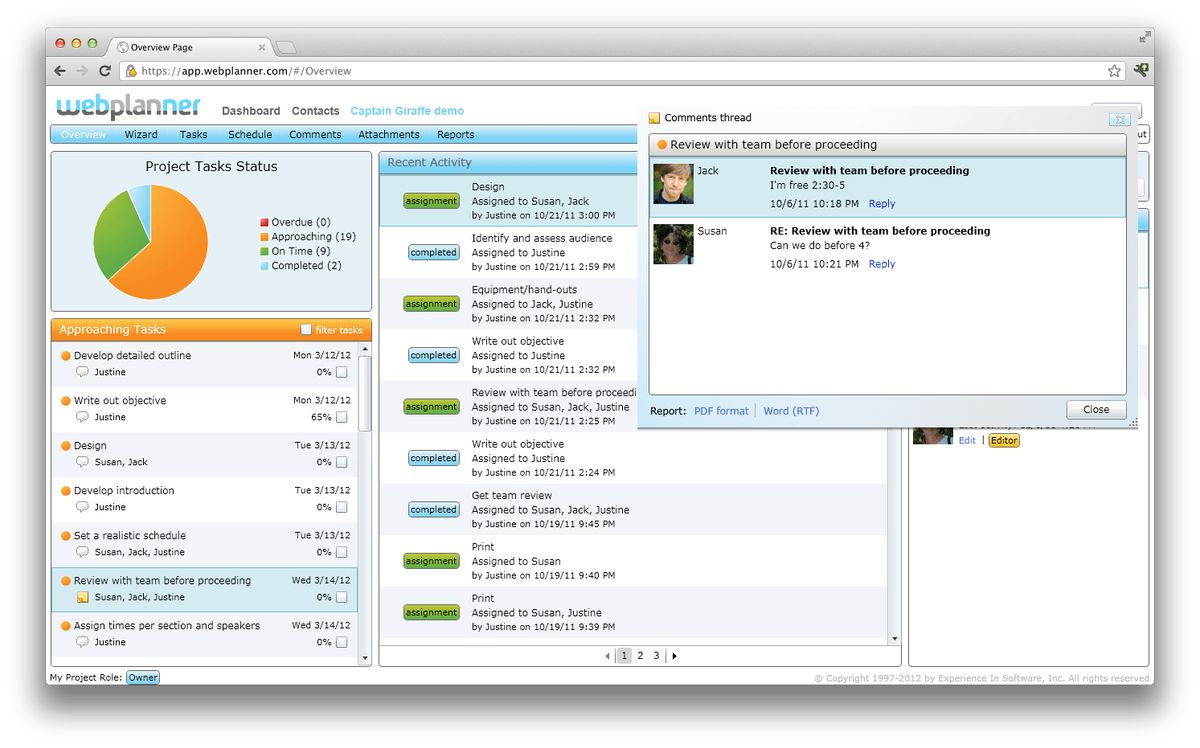This screenshot has height=748, width=1200.
Task: Go to page 2 of Recent Activity
Action: tap(640, 655)
